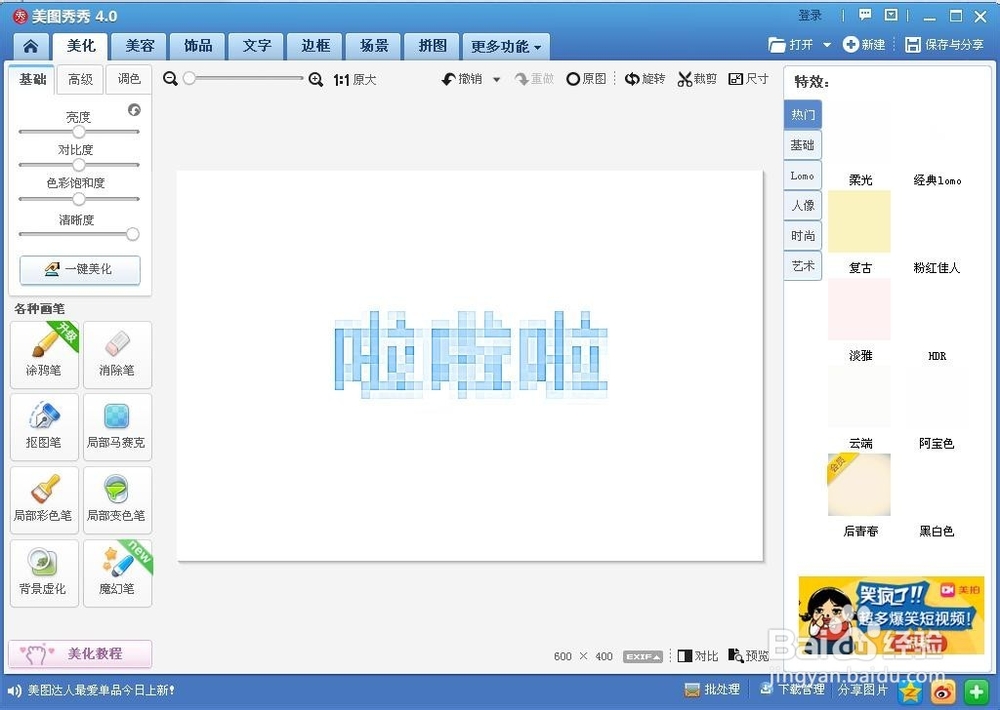Click the 裁剪 crop tool
1000x710 pixels.
click(697, 78)
